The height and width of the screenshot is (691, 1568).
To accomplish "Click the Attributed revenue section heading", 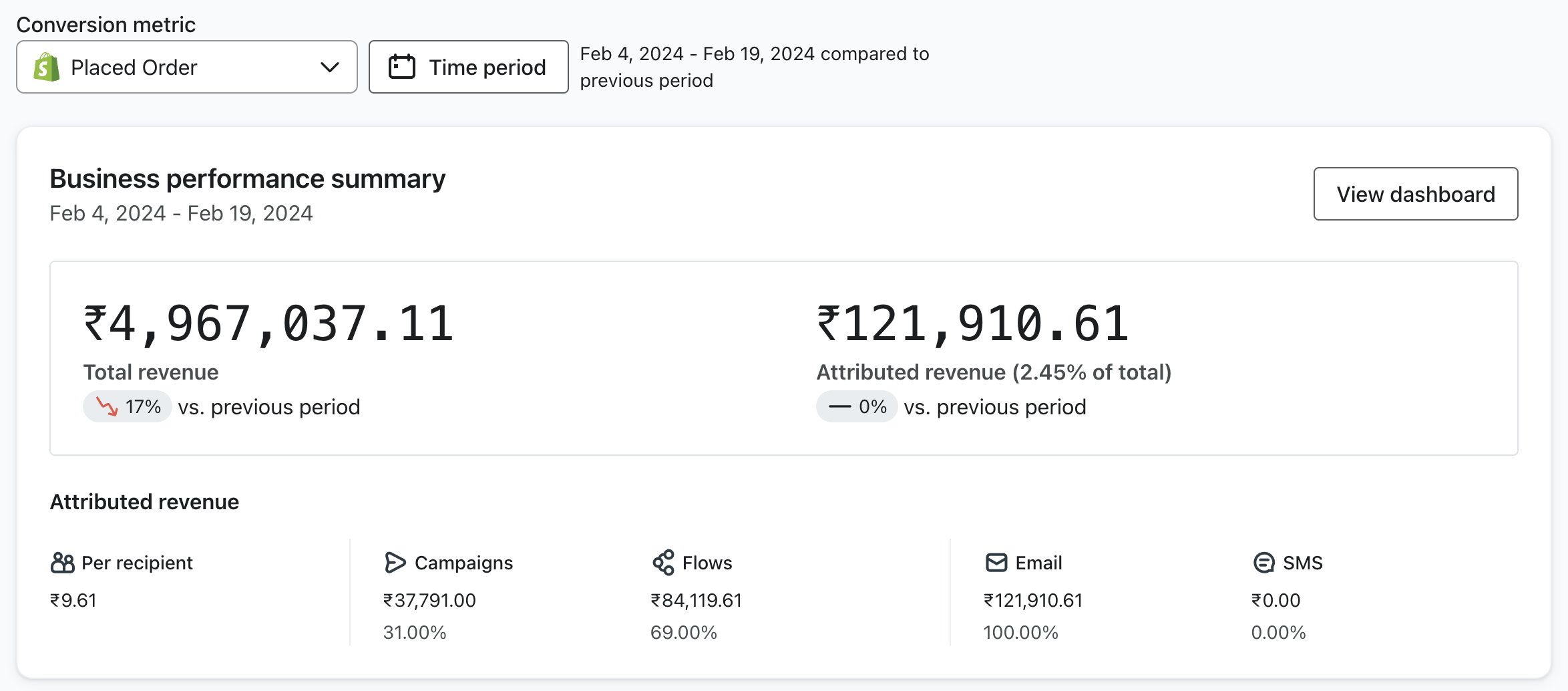I will pyautogui.click(x=144, y=502).
